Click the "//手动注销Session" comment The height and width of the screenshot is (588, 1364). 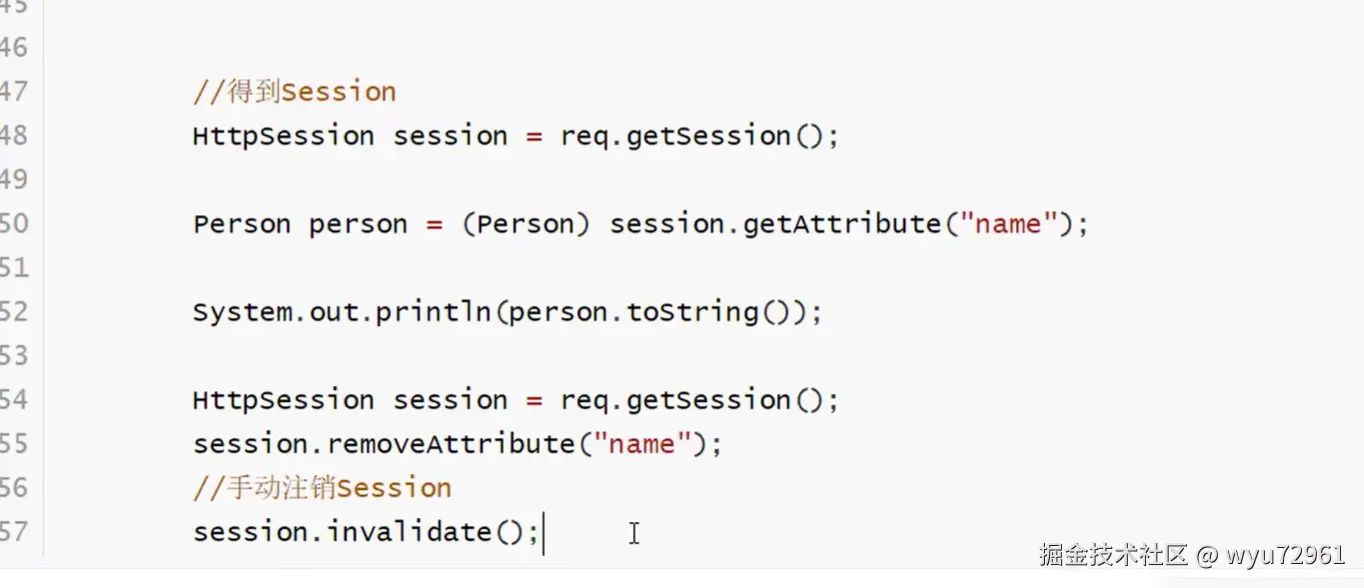tap(322, 488)
